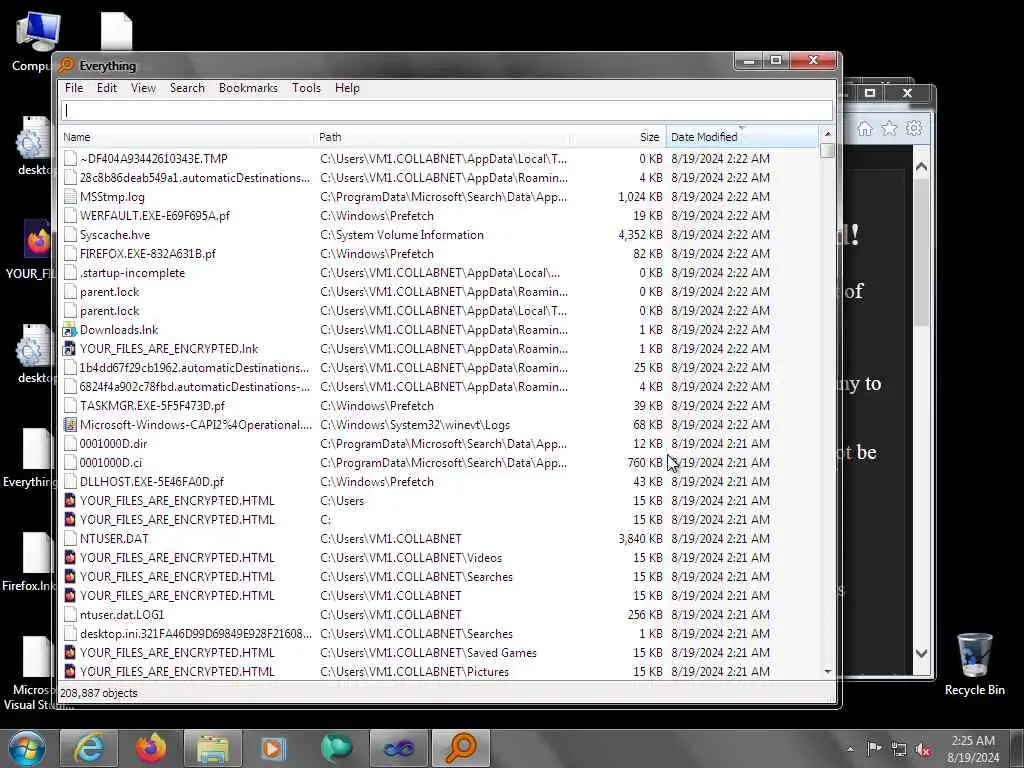This screenshot has width=1024, height=768.
Task: Open the Windows Start button
Action: pyautogui.click(x=26, y=748)
